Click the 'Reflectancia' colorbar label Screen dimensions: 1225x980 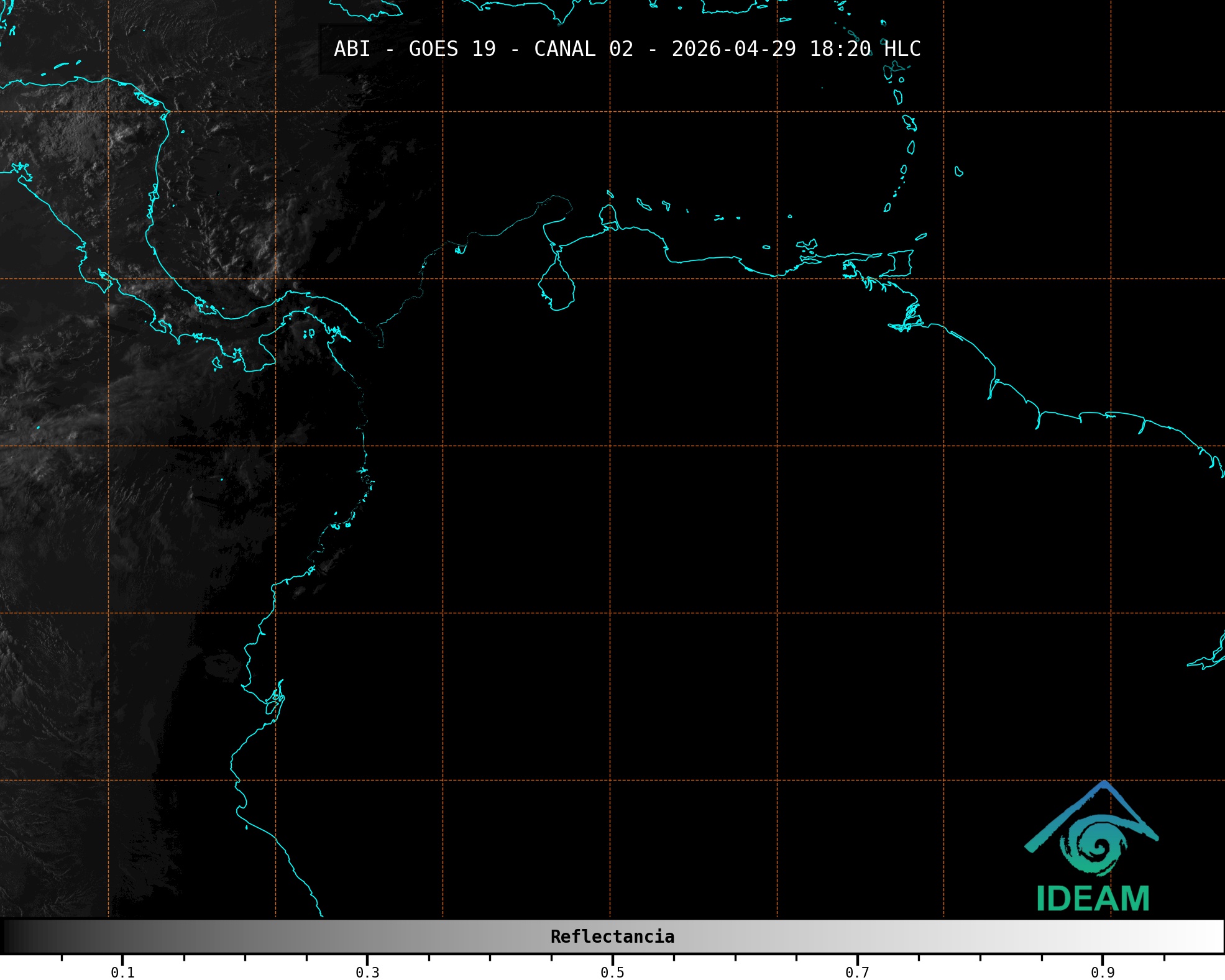click(612, 936)
